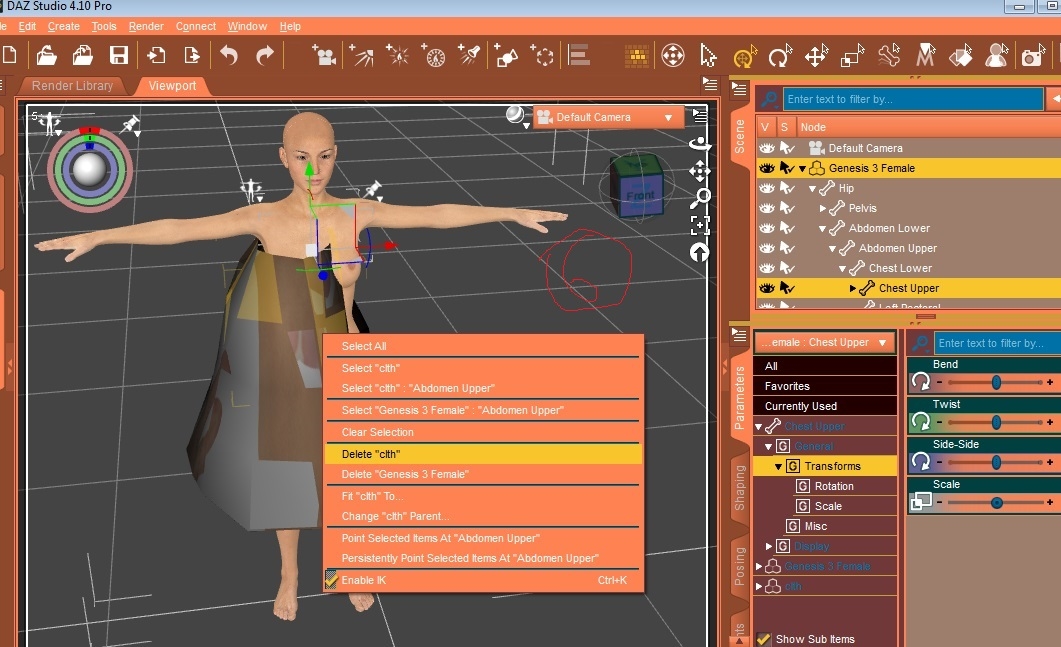The height and width of the screenshot is (647, 1061).
Task: Click the Save file icon in toolbar
Action: 118,56
